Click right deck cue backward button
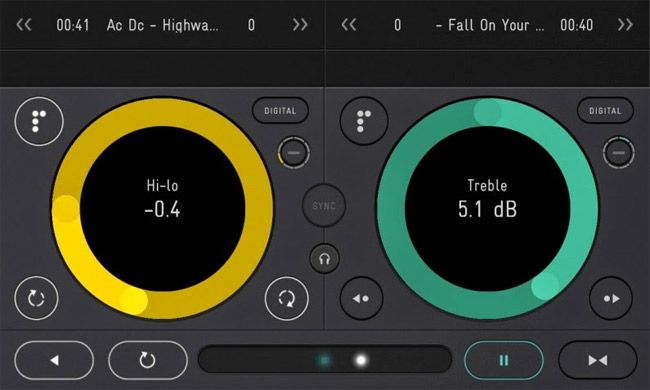Image resolution: width=650 pixels, height=390 pixels. [361, 298]
